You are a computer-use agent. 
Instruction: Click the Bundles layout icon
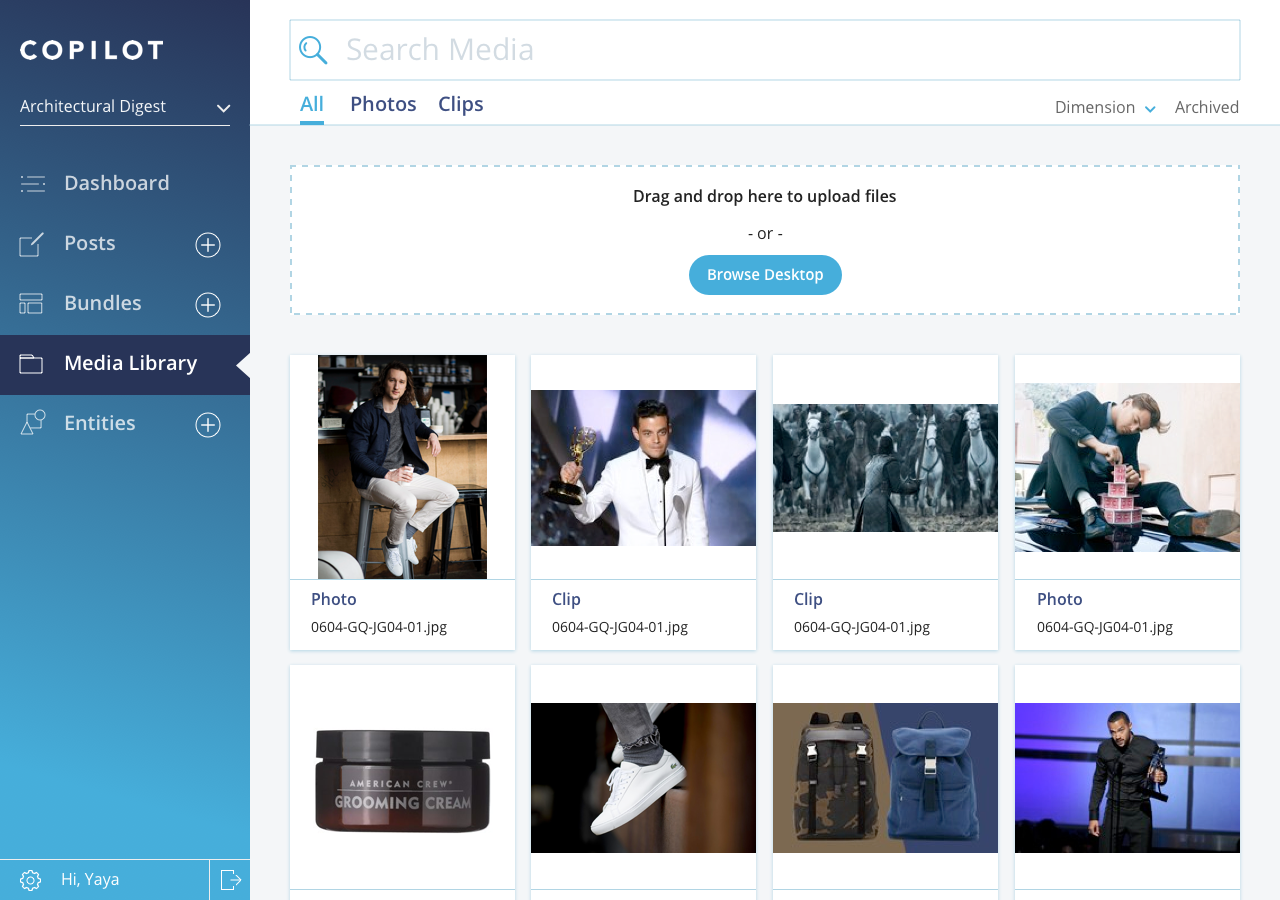tap(31, 304)
